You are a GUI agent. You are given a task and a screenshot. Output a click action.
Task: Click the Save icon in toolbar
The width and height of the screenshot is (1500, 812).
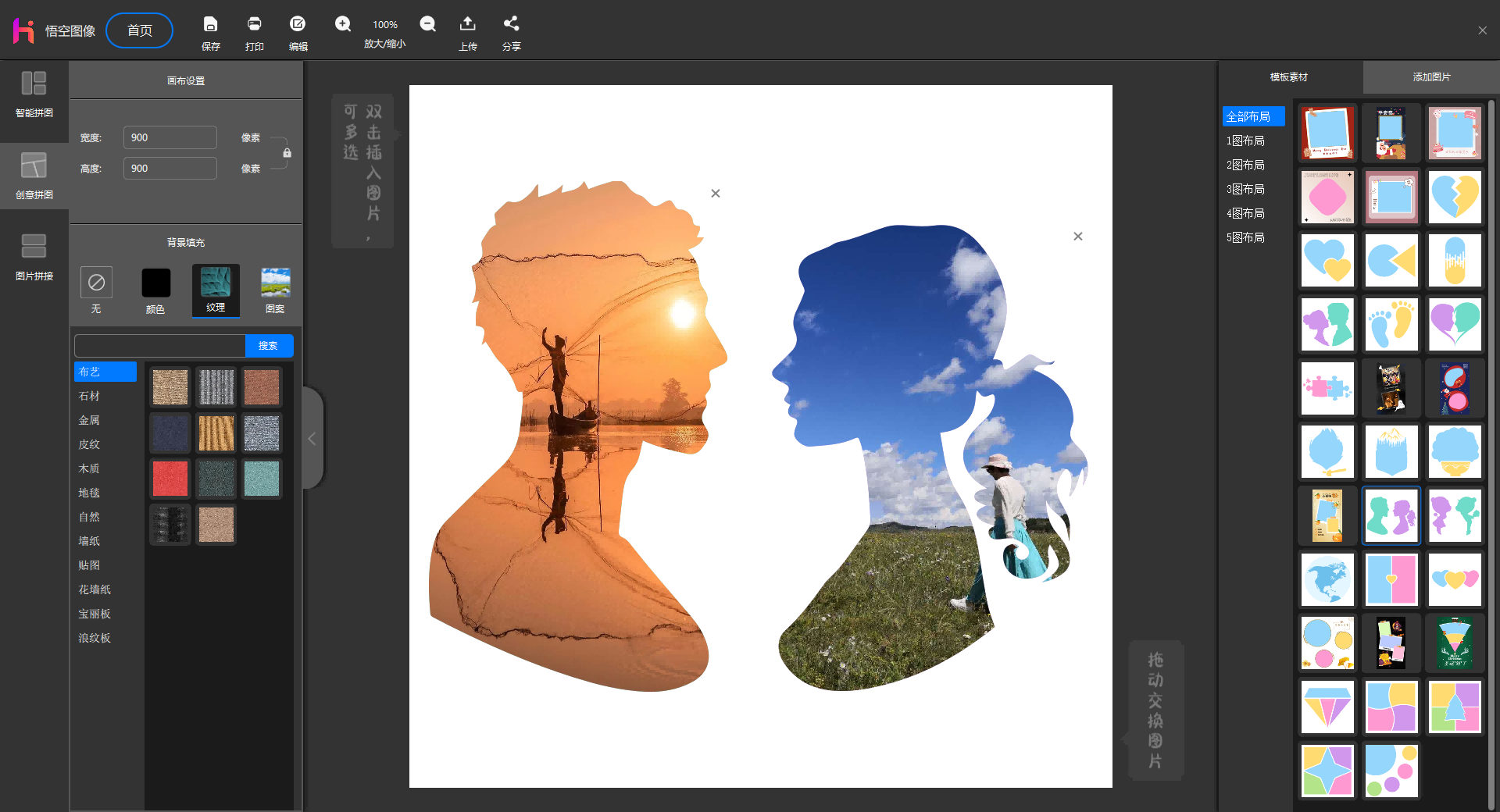click(x=210, y=25)
